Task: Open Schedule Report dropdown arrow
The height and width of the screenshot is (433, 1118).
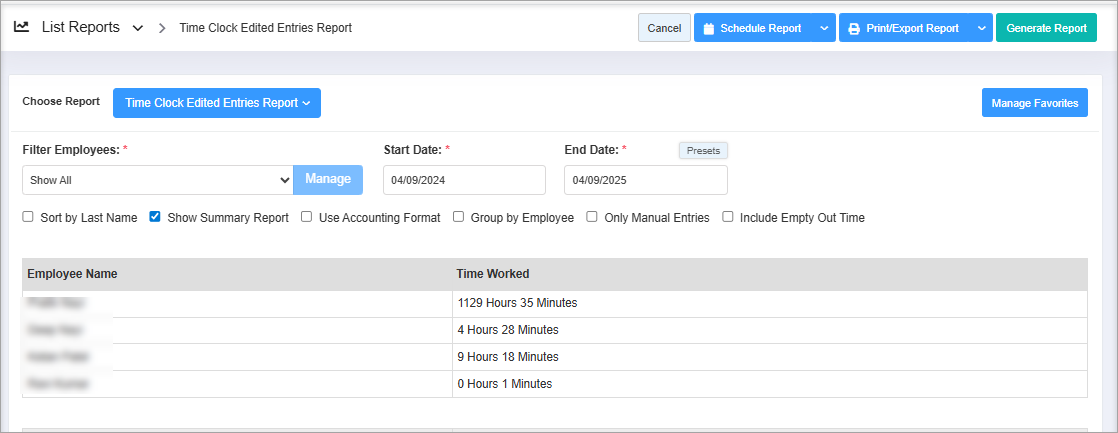Action: pos(823,28)
